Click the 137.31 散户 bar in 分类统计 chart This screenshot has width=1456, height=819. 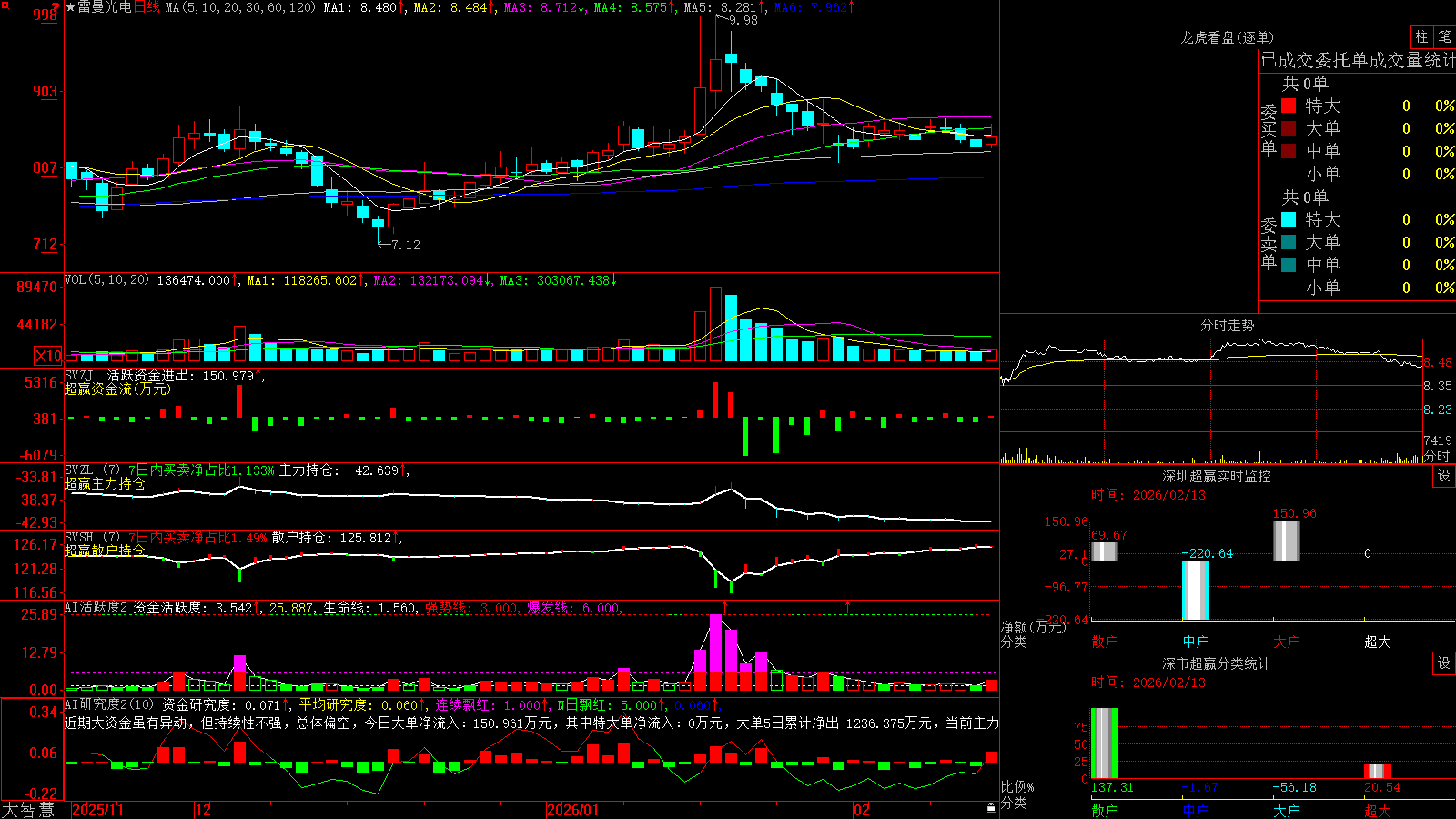point(1105,743)
